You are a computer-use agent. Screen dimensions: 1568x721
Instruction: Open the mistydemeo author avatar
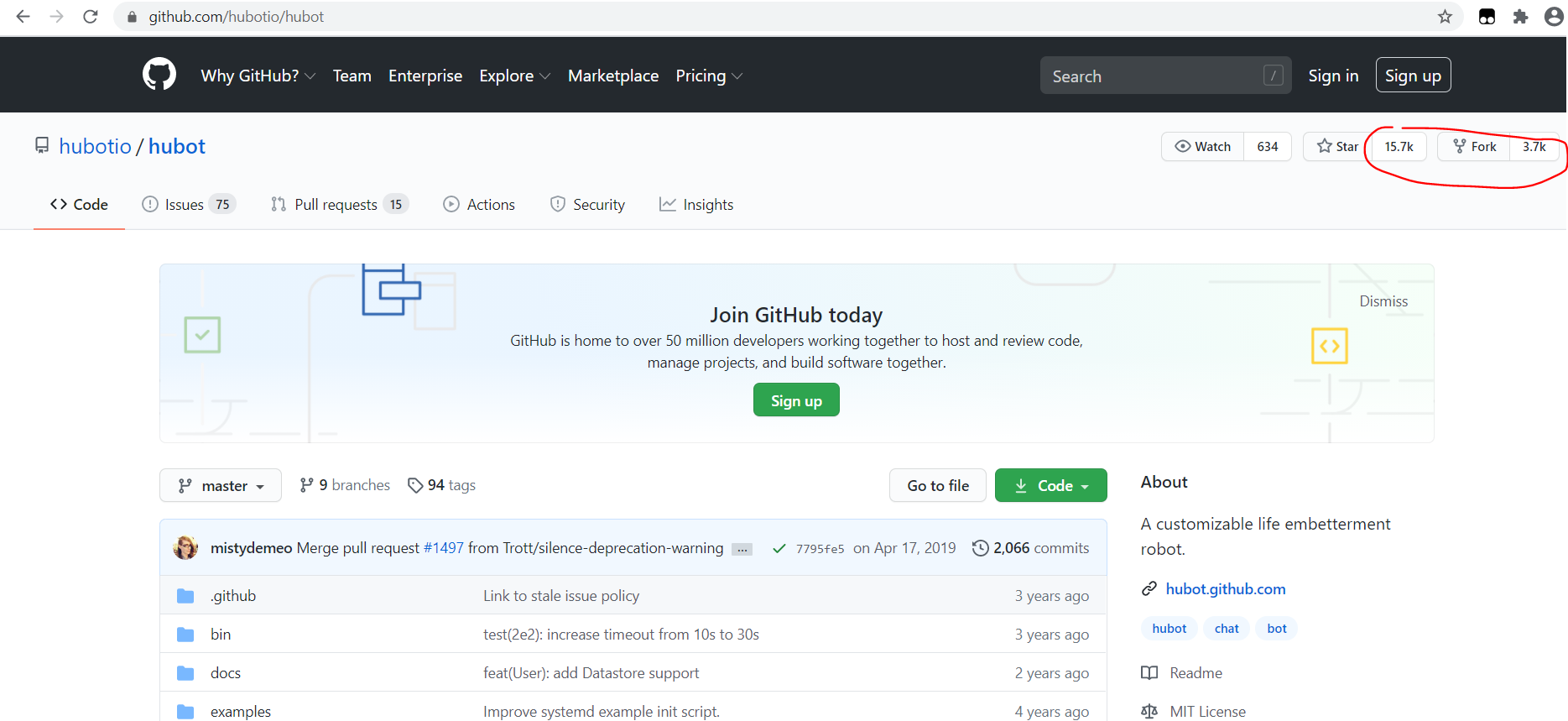[x=185, y=548]
